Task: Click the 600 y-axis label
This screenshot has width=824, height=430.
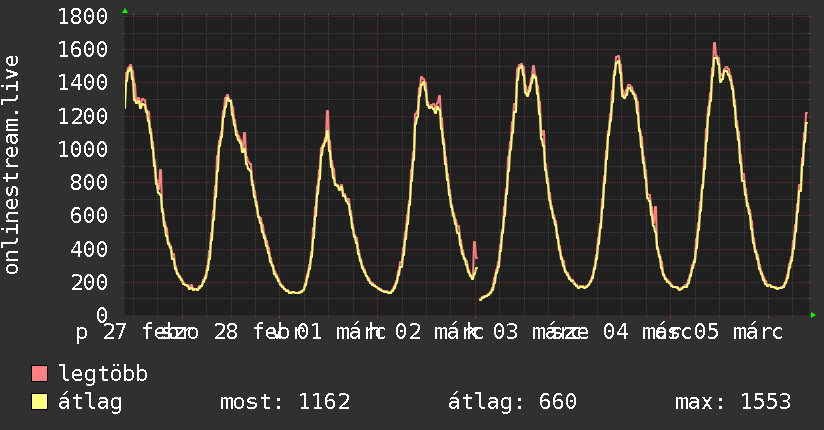Action: click(89, 216)
